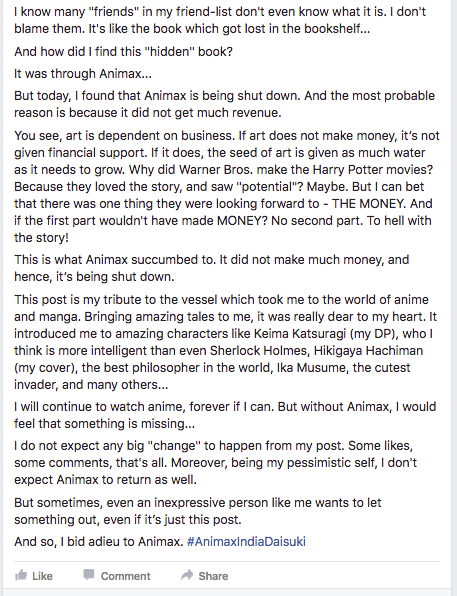Viewport: 457px width, 596px height.
Task: Click the paragraph "This is what Animax succumbed to"
Action: 211,268
